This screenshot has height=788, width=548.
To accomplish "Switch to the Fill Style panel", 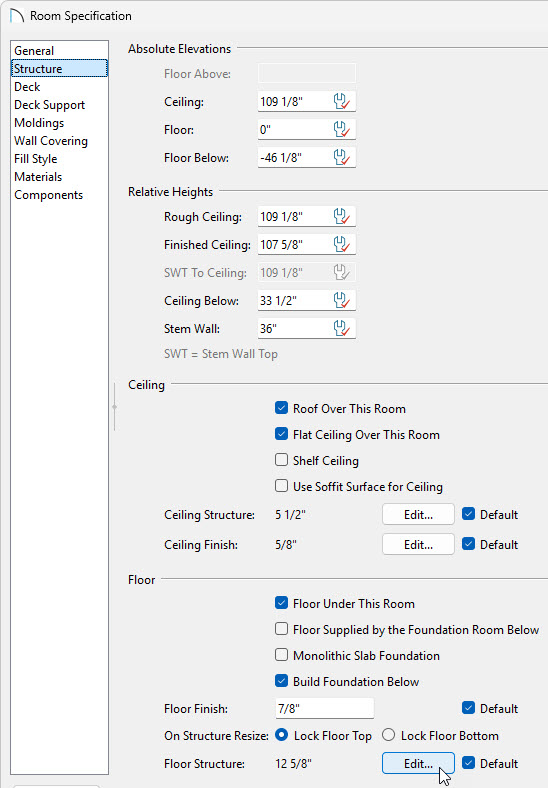I will tap(59, 159).
